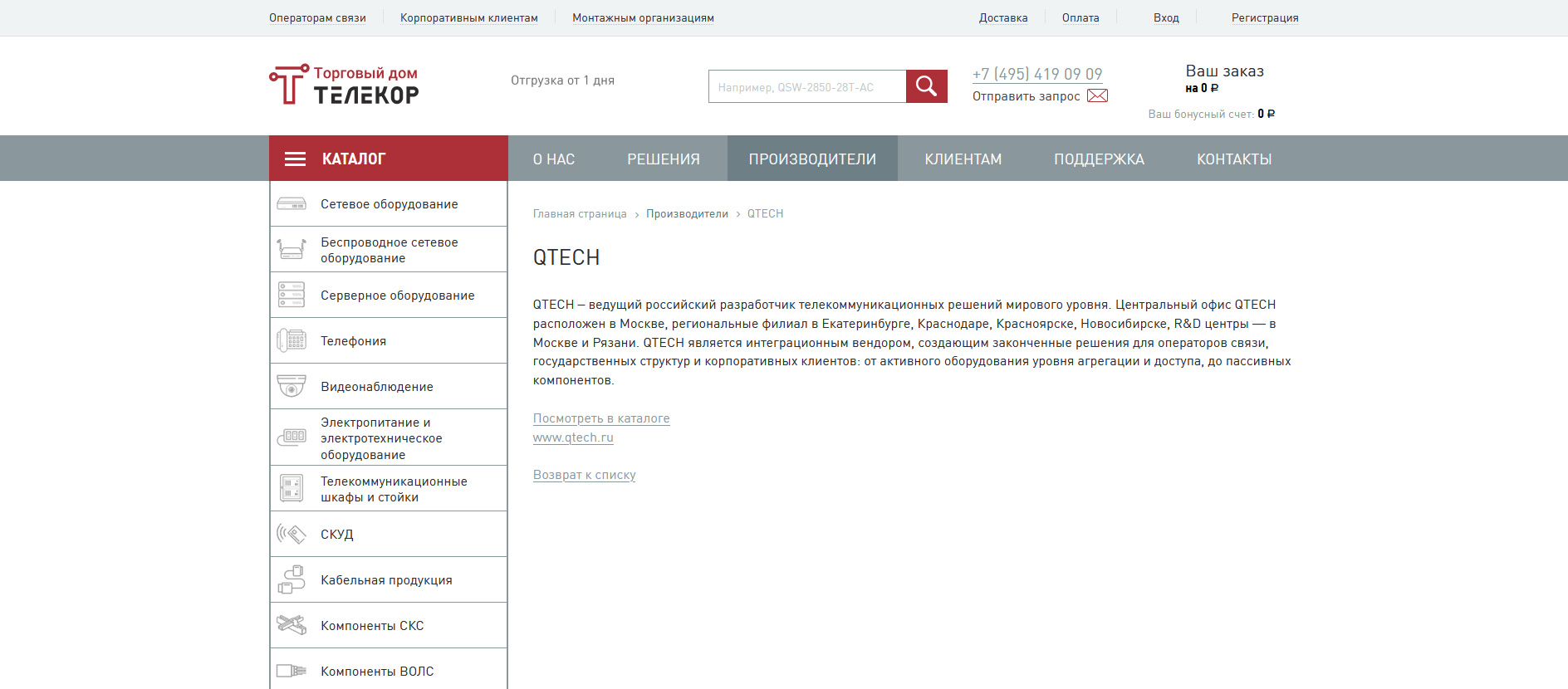
Task: Click the power unit icon for Электропитание
Action: click(x=292, y=437)
